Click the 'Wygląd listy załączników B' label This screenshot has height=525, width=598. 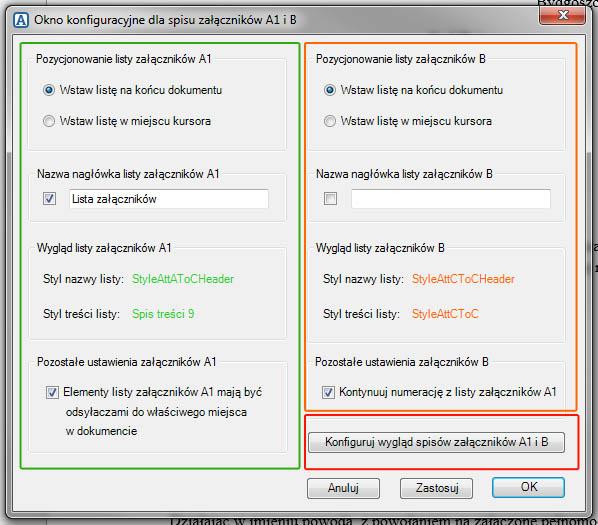coord(380,248)
